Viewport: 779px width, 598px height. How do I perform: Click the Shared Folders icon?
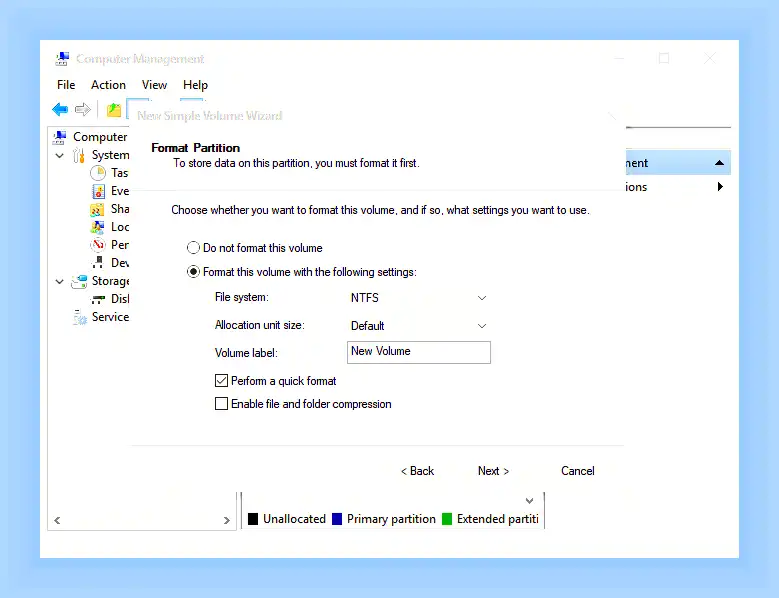97,209
